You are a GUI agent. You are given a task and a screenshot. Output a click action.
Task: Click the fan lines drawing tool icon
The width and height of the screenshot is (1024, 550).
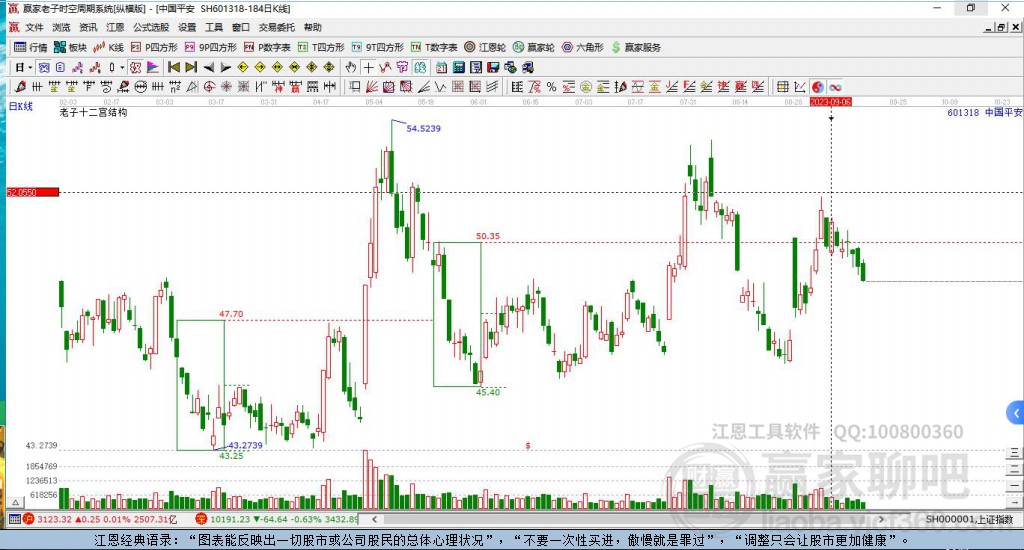(372, 87)
